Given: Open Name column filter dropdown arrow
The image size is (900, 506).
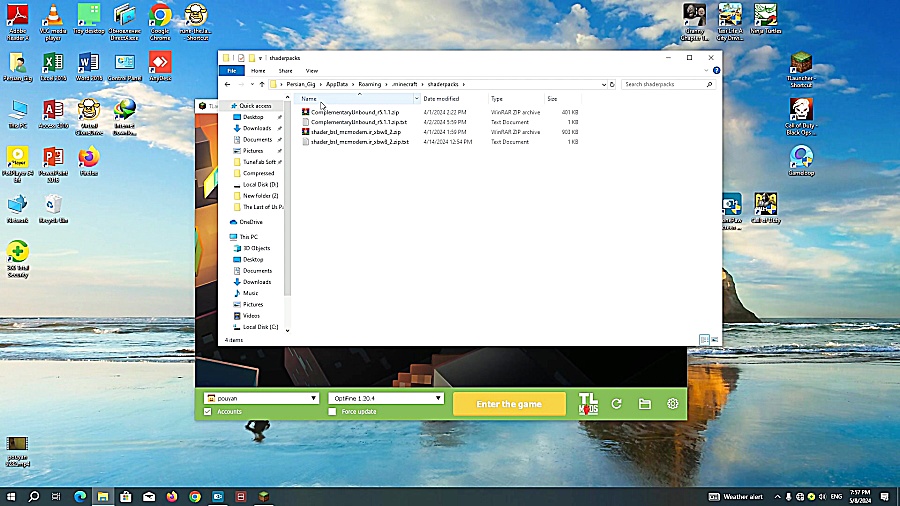Looking at the screenshot, I should point(416,99).
